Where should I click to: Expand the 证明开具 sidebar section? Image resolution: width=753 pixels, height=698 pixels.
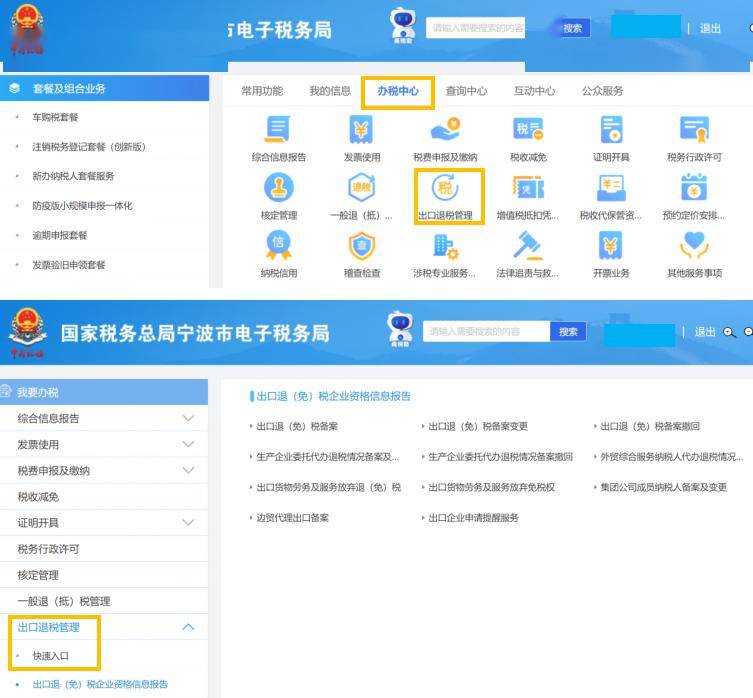pyautogui.click(x=187, y=523)
